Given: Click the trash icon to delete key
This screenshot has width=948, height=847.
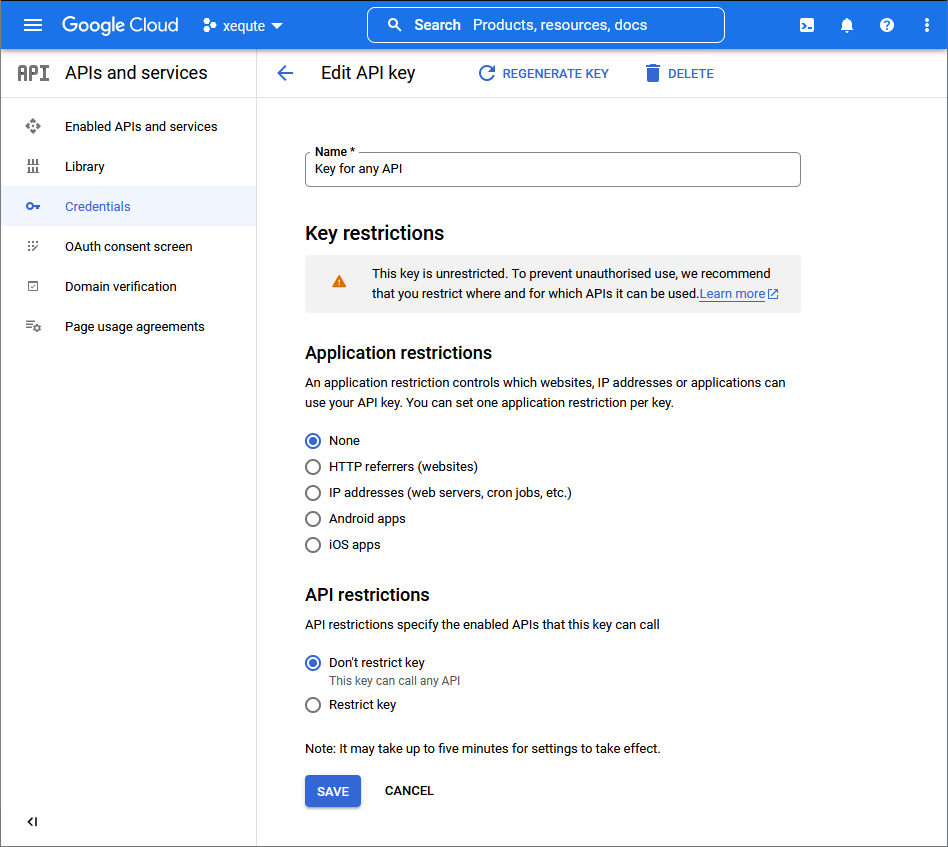Looking at the screenshot, I should click(x=652, y=73).
